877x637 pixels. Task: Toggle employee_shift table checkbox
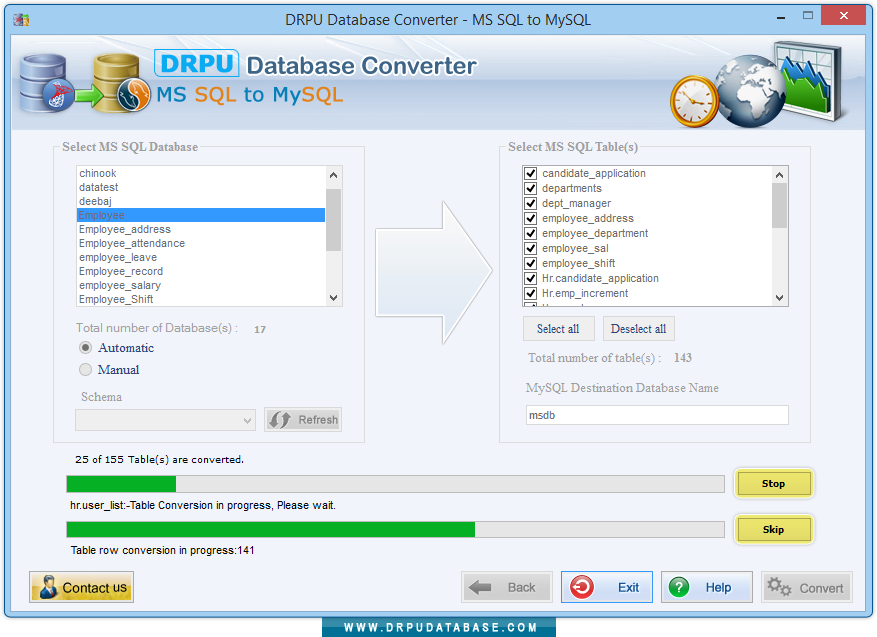[531, 263]
